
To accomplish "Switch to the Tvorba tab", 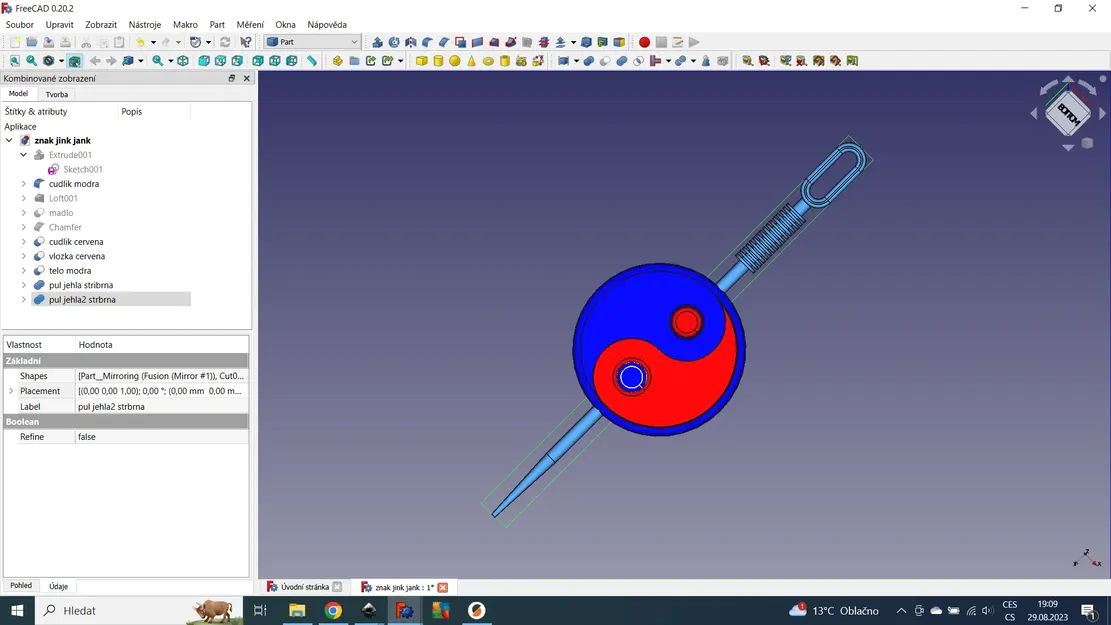I will [x=57, y=93].
